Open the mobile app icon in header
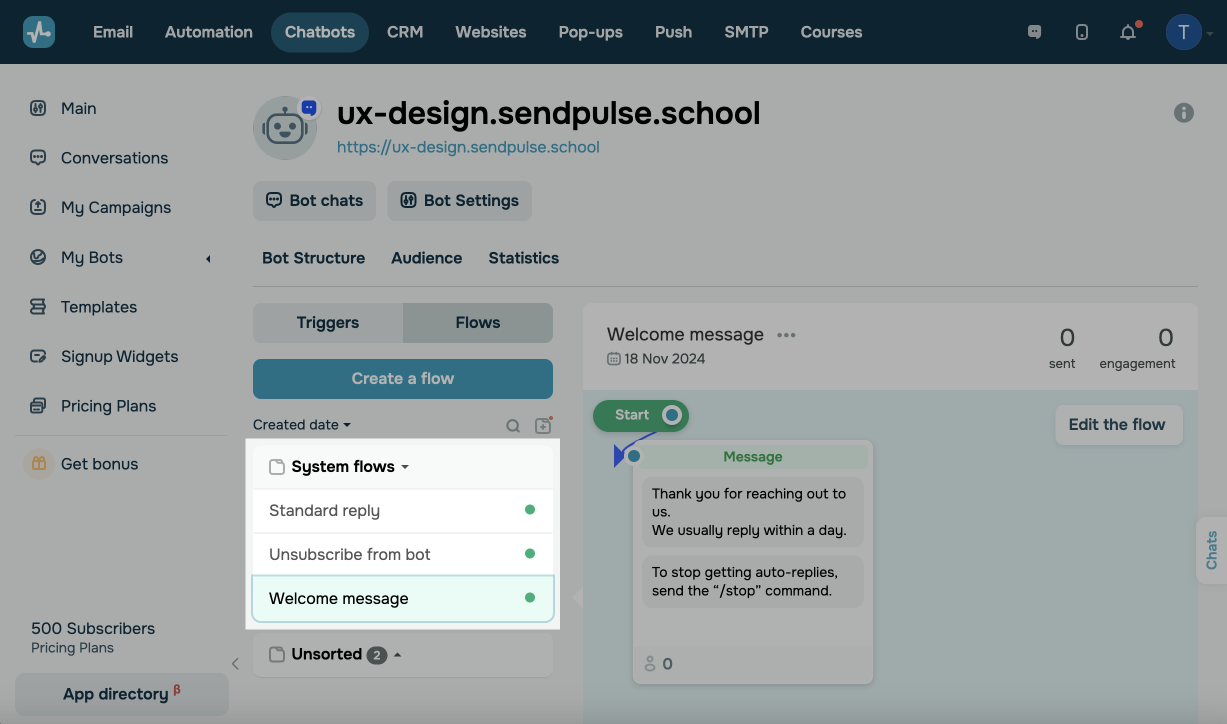Viewport: 1227px width, 724px height. (x=1082, y=32)
